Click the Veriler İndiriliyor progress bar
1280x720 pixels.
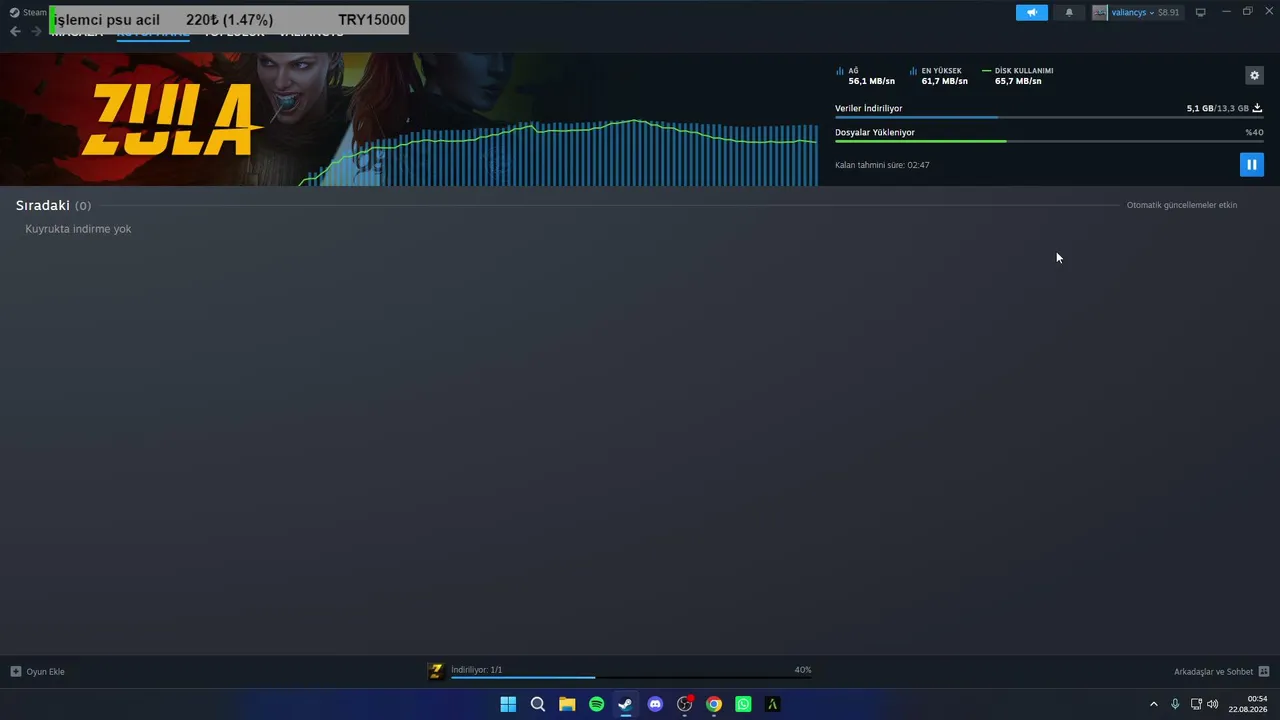point(1049,118)
